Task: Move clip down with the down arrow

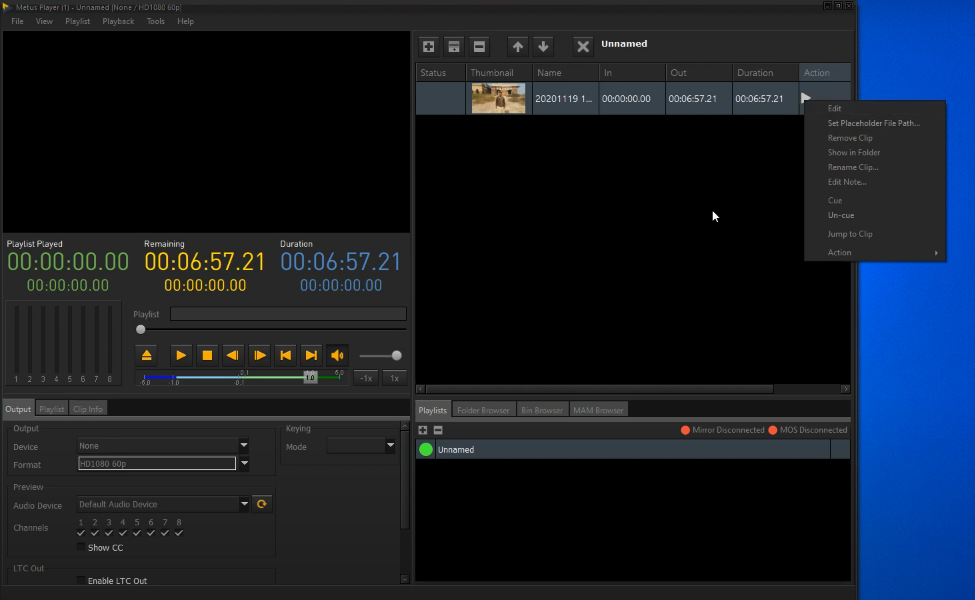Action: 543,47
